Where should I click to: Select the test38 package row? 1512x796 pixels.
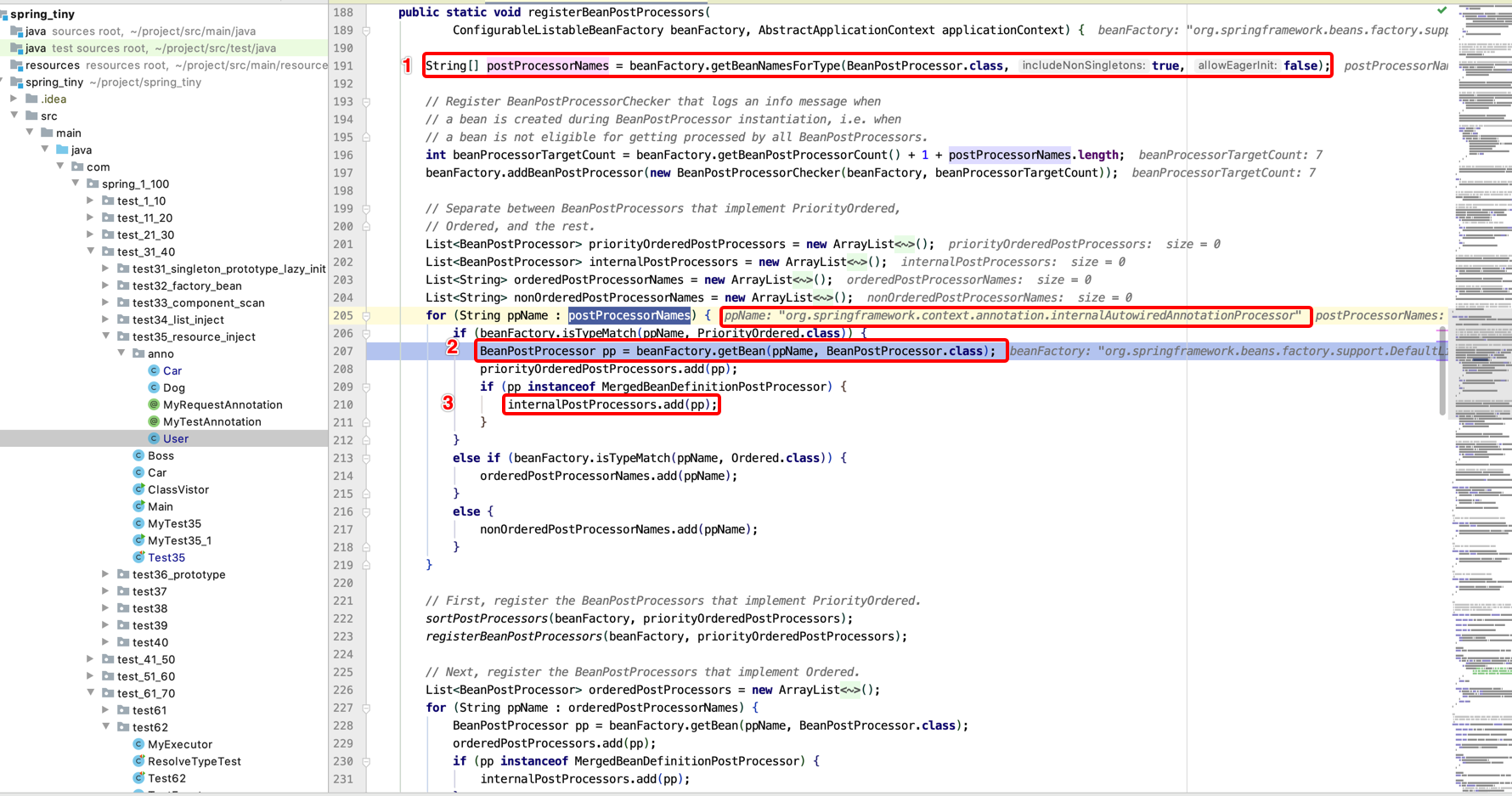point(164,608)
